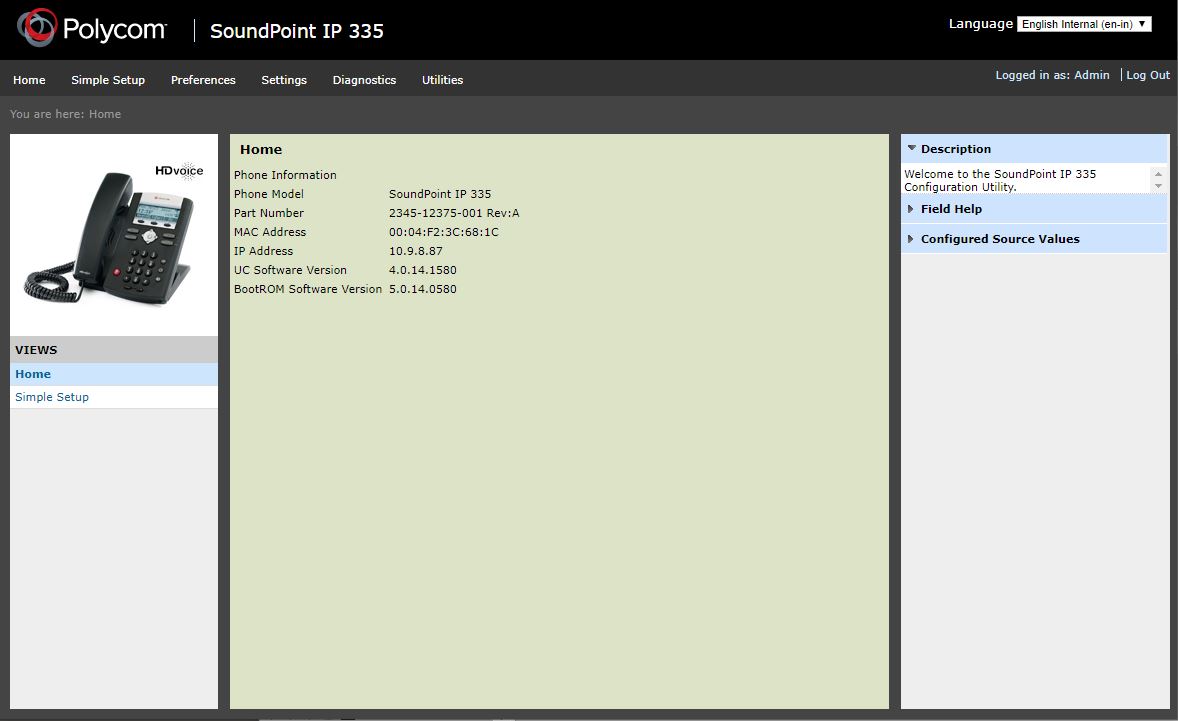The width and height of the screenshot is (1178, 721).
Task: Click the HDvoice logo beside the phone
Action: (x=179, y=170)
